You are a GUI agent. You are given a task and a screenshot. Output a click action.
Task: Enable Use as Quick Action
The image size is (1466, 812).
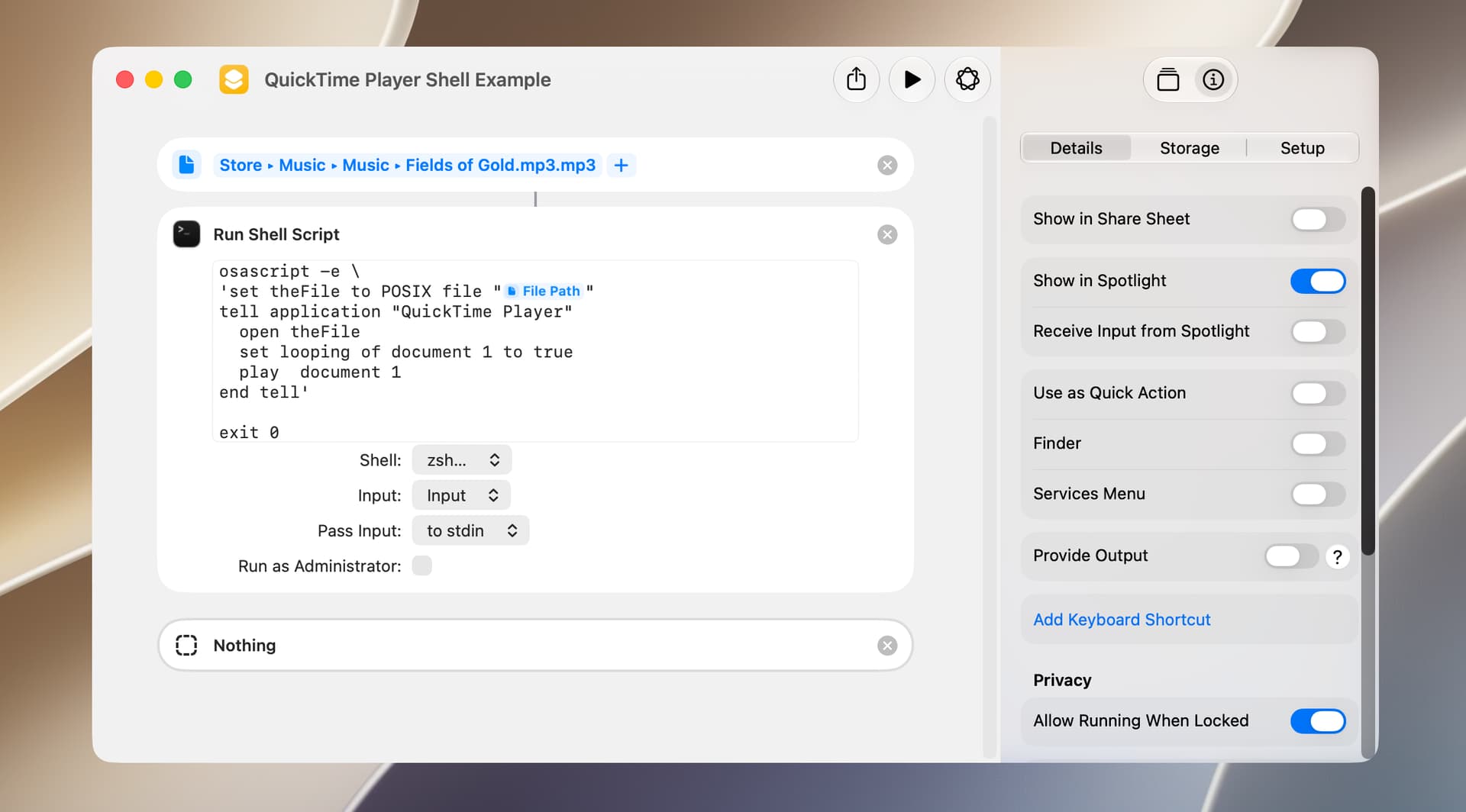click(x=1318, y=393)
